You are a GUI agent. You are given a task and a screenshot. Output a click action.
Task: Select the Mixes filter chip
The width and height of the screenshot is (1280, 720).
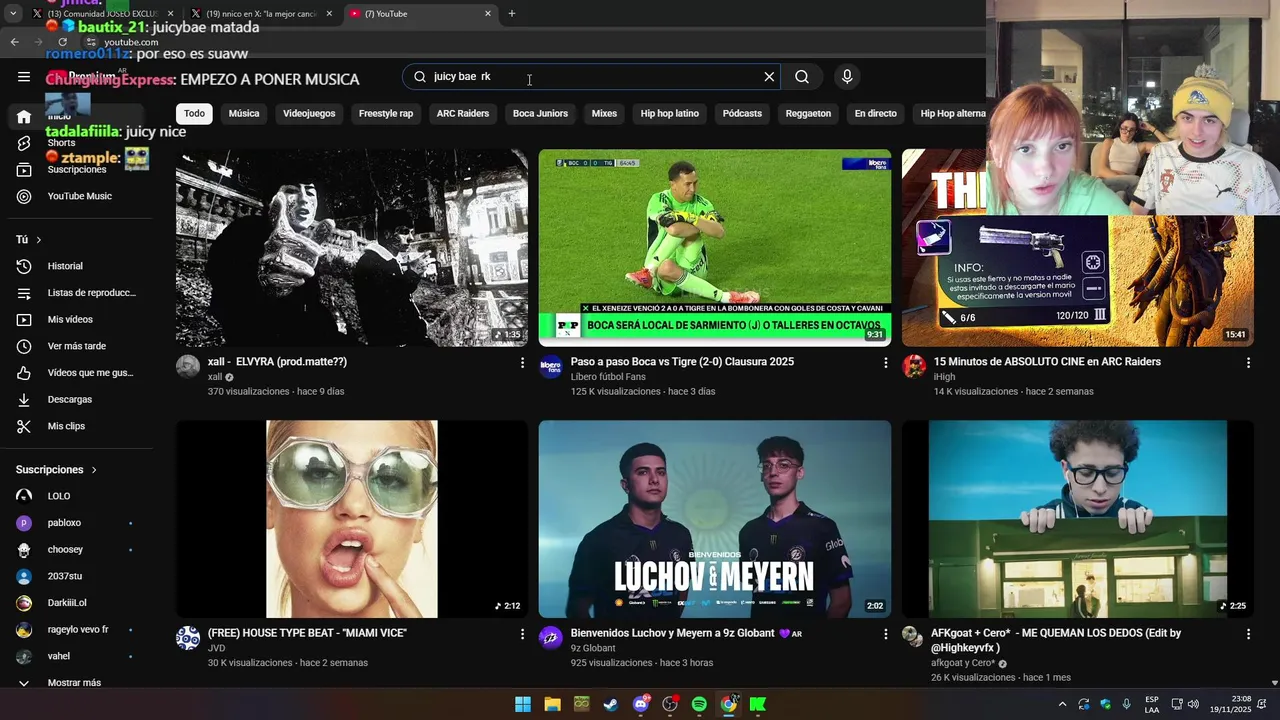coord(604,113)
